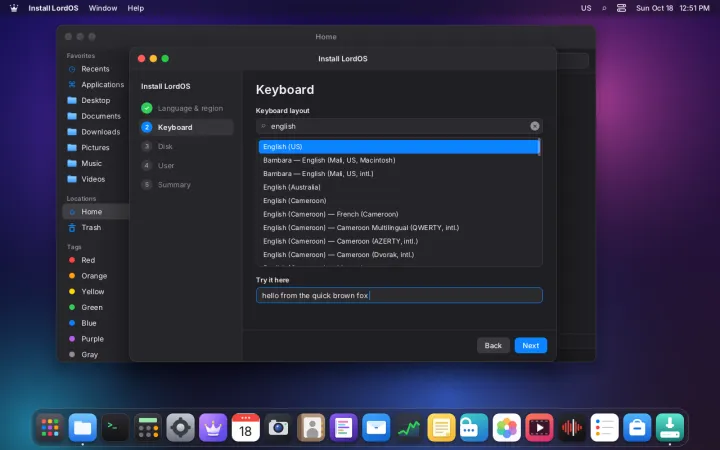
Task: Open Recents in Home window sidebar
Action: coord(95,69)
